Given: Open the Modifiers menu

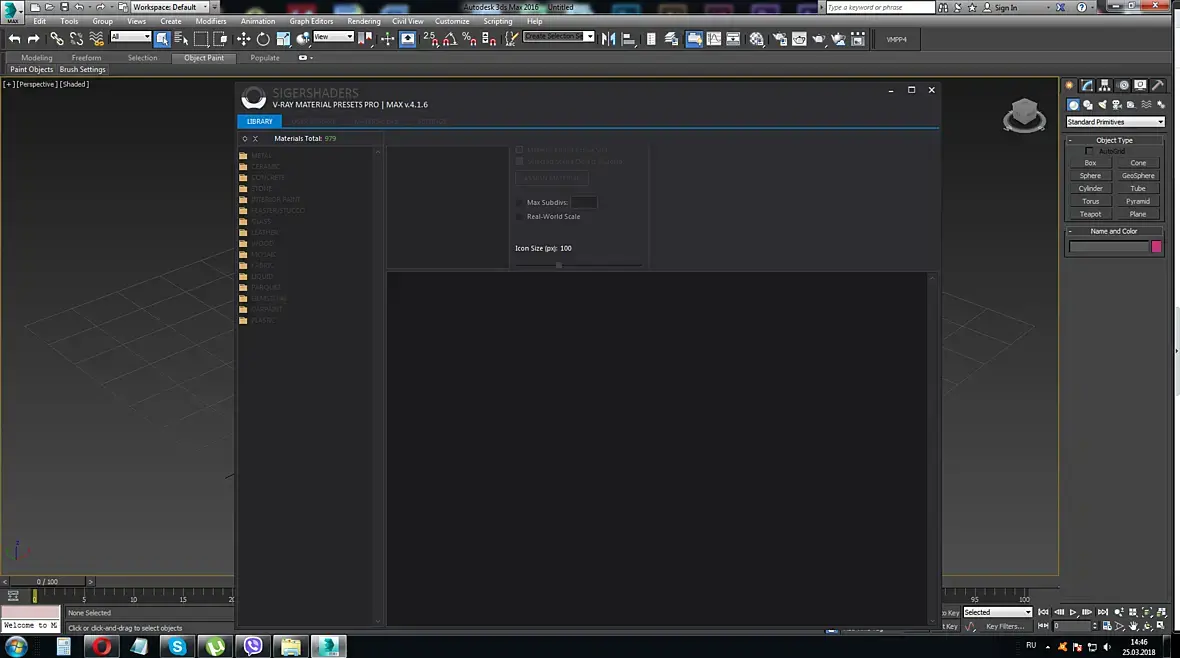Looking at the screenshot, I should (x=211, y=21).
